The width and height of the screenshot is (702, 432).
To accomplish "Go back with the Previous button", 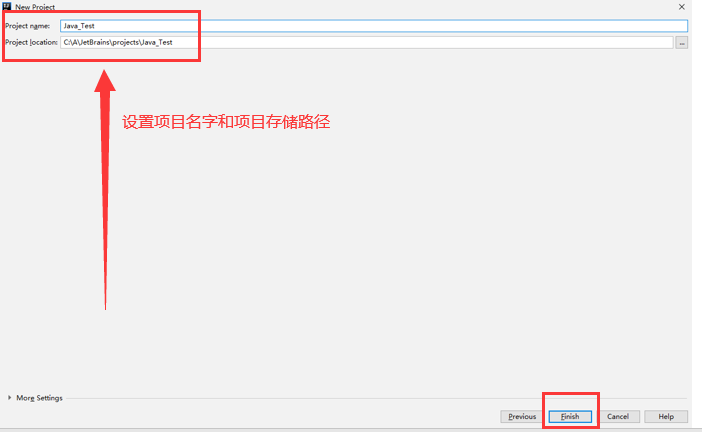I will pos(522,416).
